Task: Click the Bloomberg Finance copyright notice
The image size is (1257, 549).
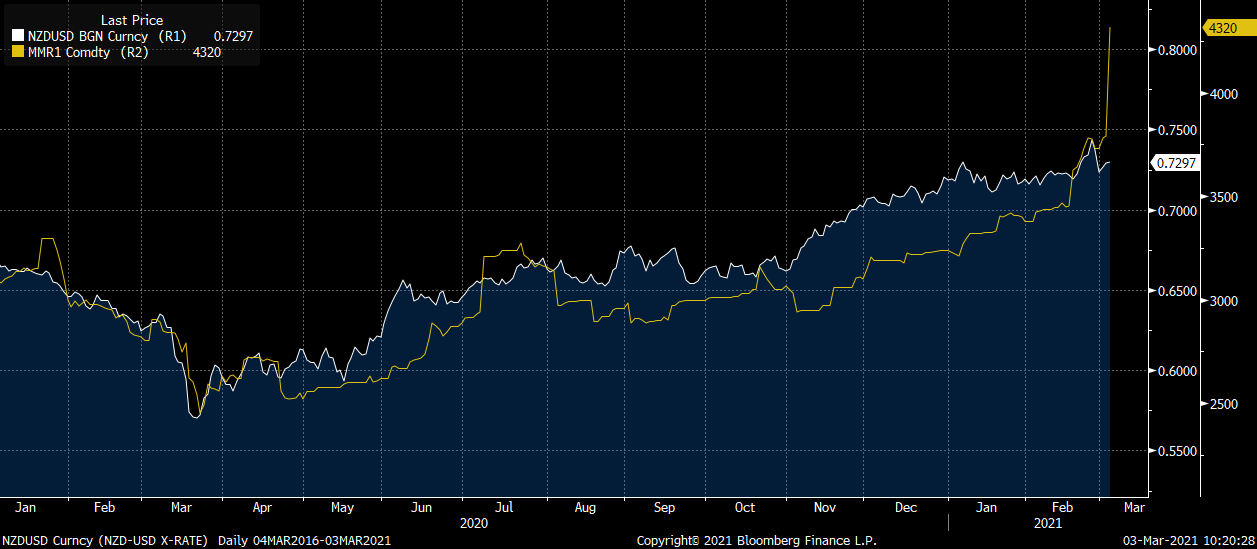Action: coord(757,541)
